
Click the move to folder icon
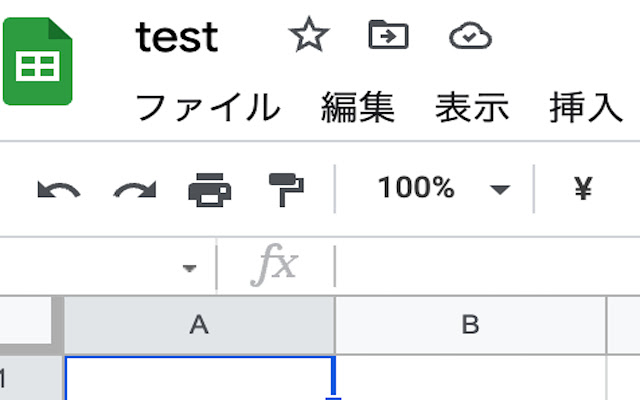(x=388, y=35)
